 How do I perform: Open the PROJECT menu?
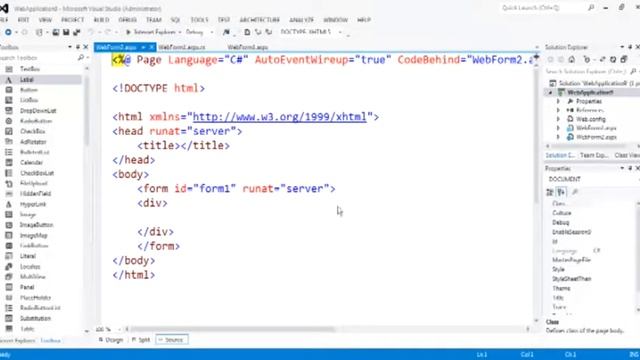[73, 20]
